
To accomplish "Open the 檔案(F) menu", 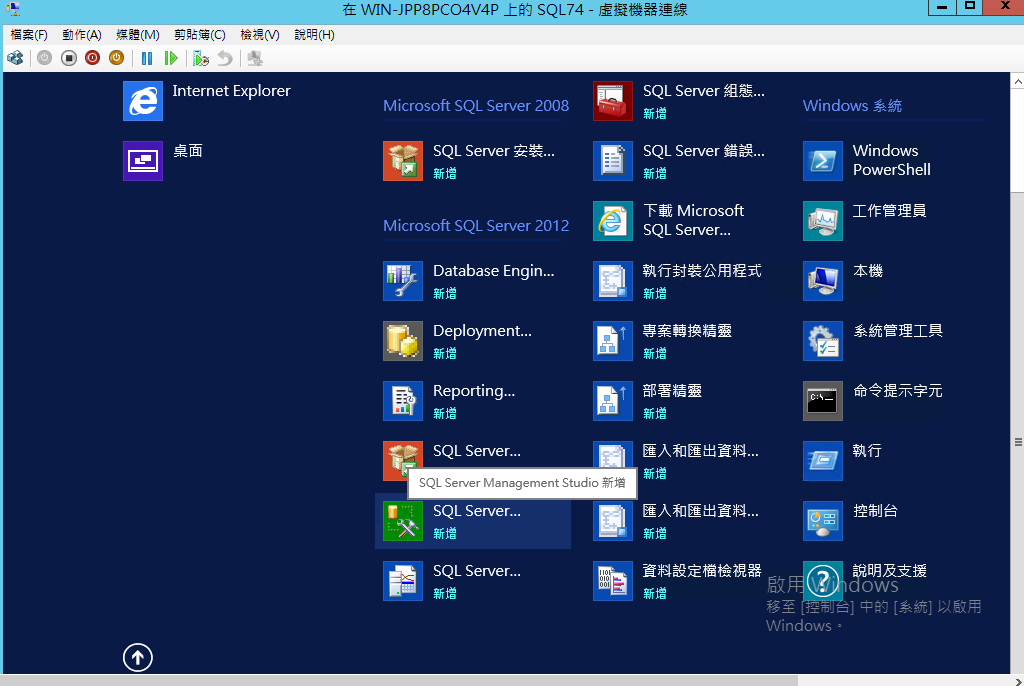I will (29, 35).
